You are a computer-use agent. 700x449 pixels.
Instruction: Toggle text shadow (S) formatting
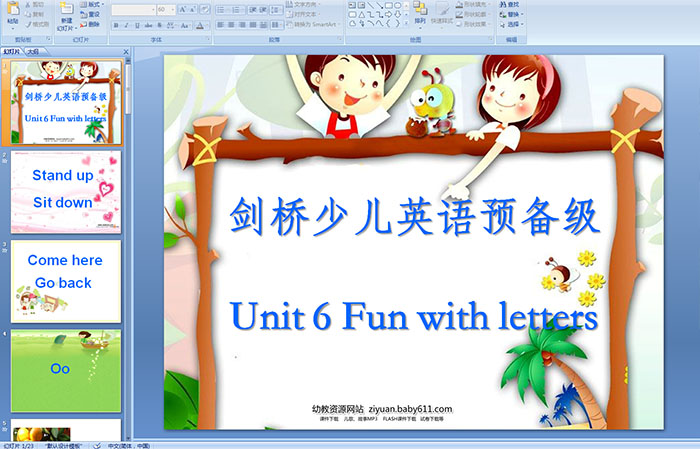pyautogui.click(x=159, y=25)
